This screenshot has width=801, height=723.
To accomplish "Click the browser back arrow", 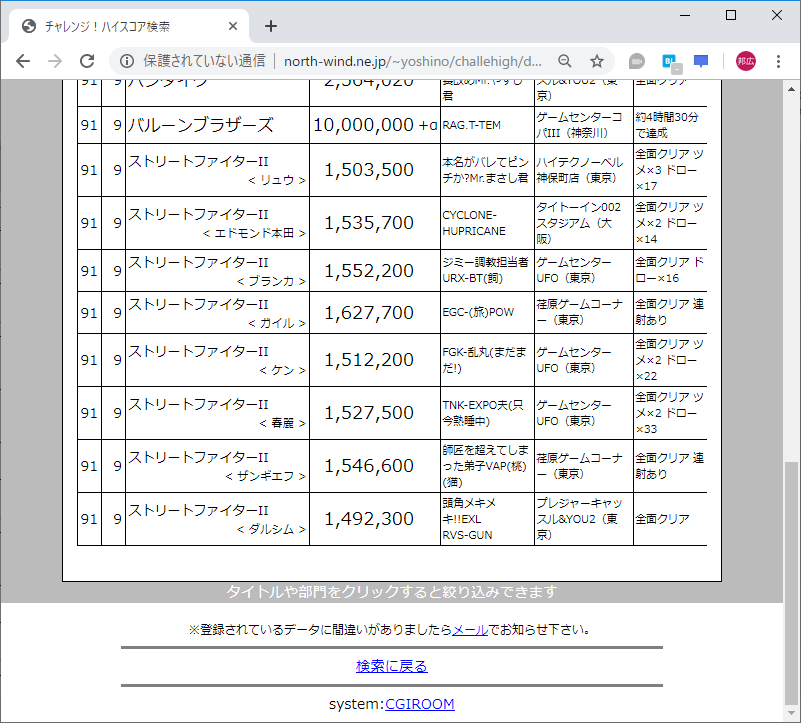I will pyautogui.click(x=23, y=61).
